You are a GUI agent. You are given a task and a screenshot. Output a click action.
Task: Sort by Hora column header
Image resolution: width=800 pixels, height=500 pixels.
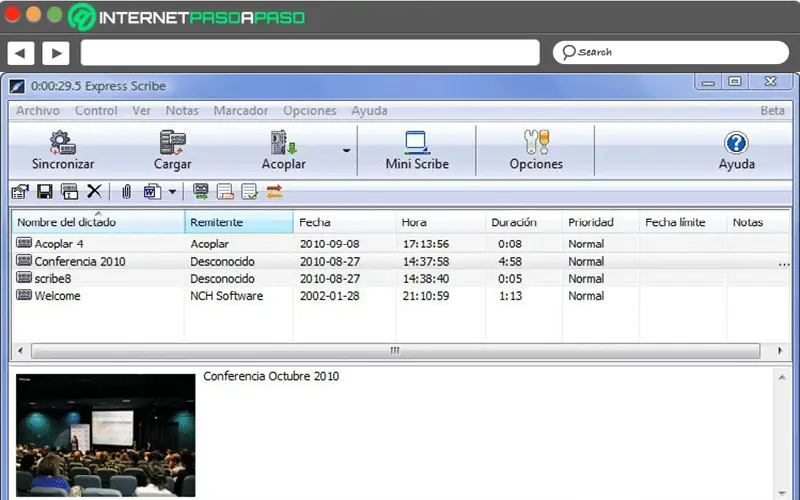[x=440, y=222]
